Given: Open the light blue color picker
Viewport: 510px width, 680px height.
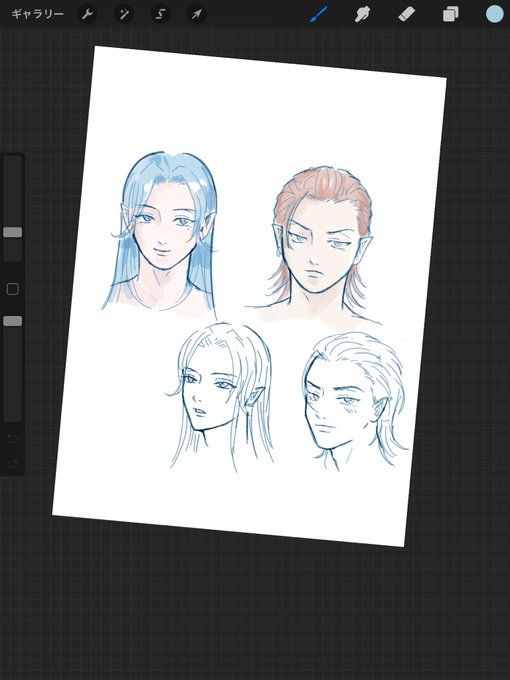Looking at the screenshot, I should 494,14.
